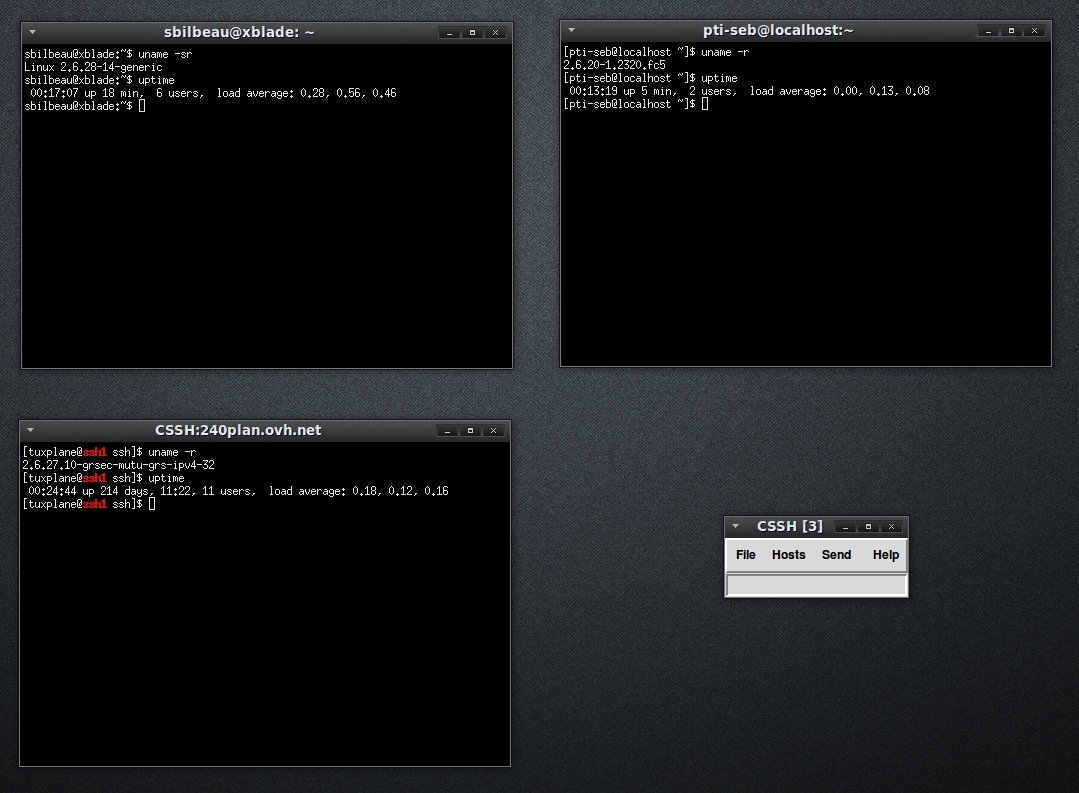The image size is (1079, 793).
Task: Maximize the CSSH:240plan.ovh.net terminal window
Action: click(470, 431)
